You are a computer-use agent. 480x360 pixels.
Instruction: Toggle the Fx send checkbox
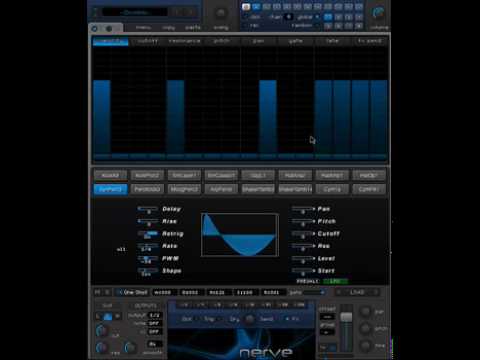(287, 319)
